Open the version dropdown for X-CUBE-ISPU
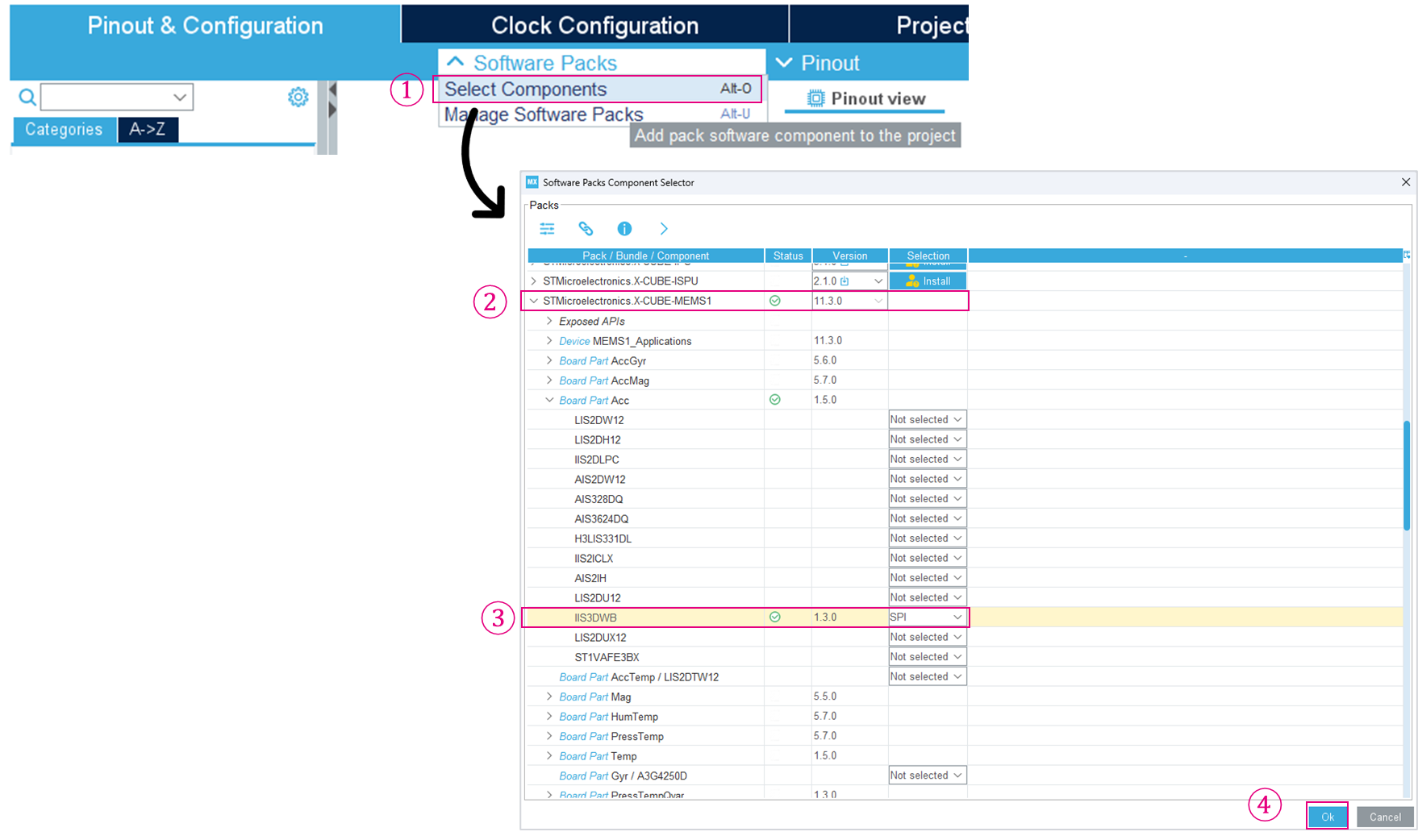This screenshot has width=1418, height=840. (x=878, y=281)
